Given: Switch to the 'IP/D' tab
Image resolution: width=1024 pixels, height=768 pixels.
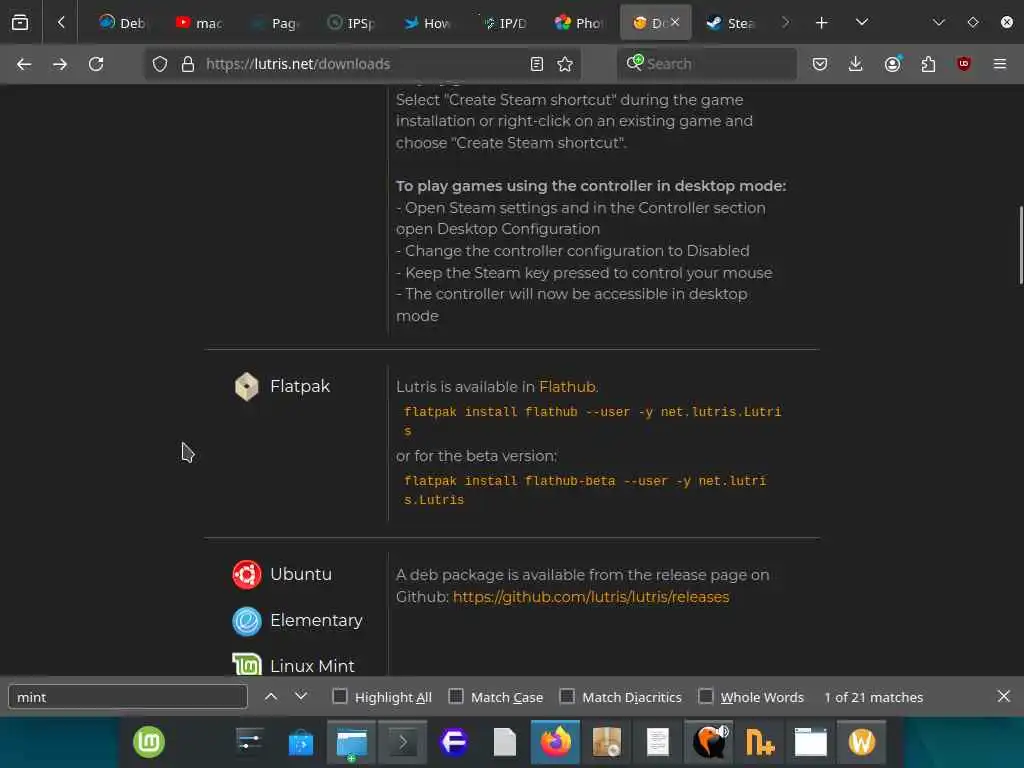Looking at the screenshot, I should [504, 23].
